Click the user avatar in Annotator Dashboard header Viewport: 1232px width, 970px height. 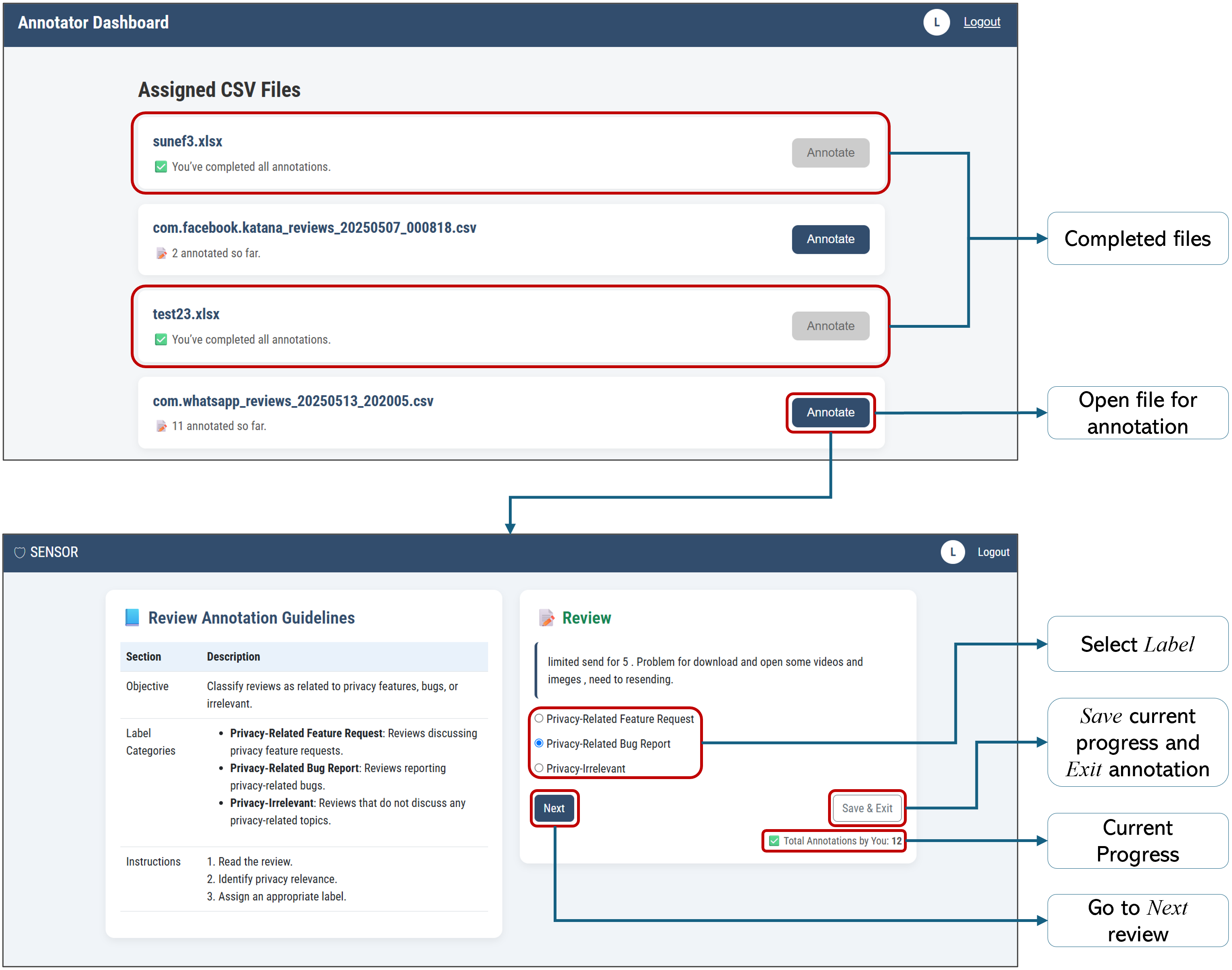(x=936, y=23)
